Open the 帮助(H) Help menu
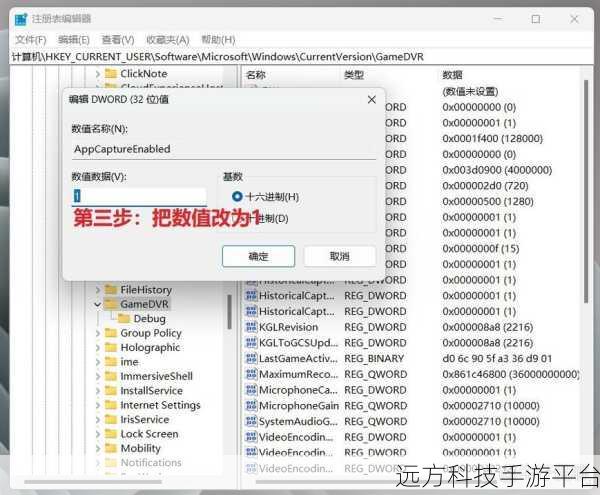Image resolution: width=600 pixels, height=495 pixels. [x=218, y=40]
